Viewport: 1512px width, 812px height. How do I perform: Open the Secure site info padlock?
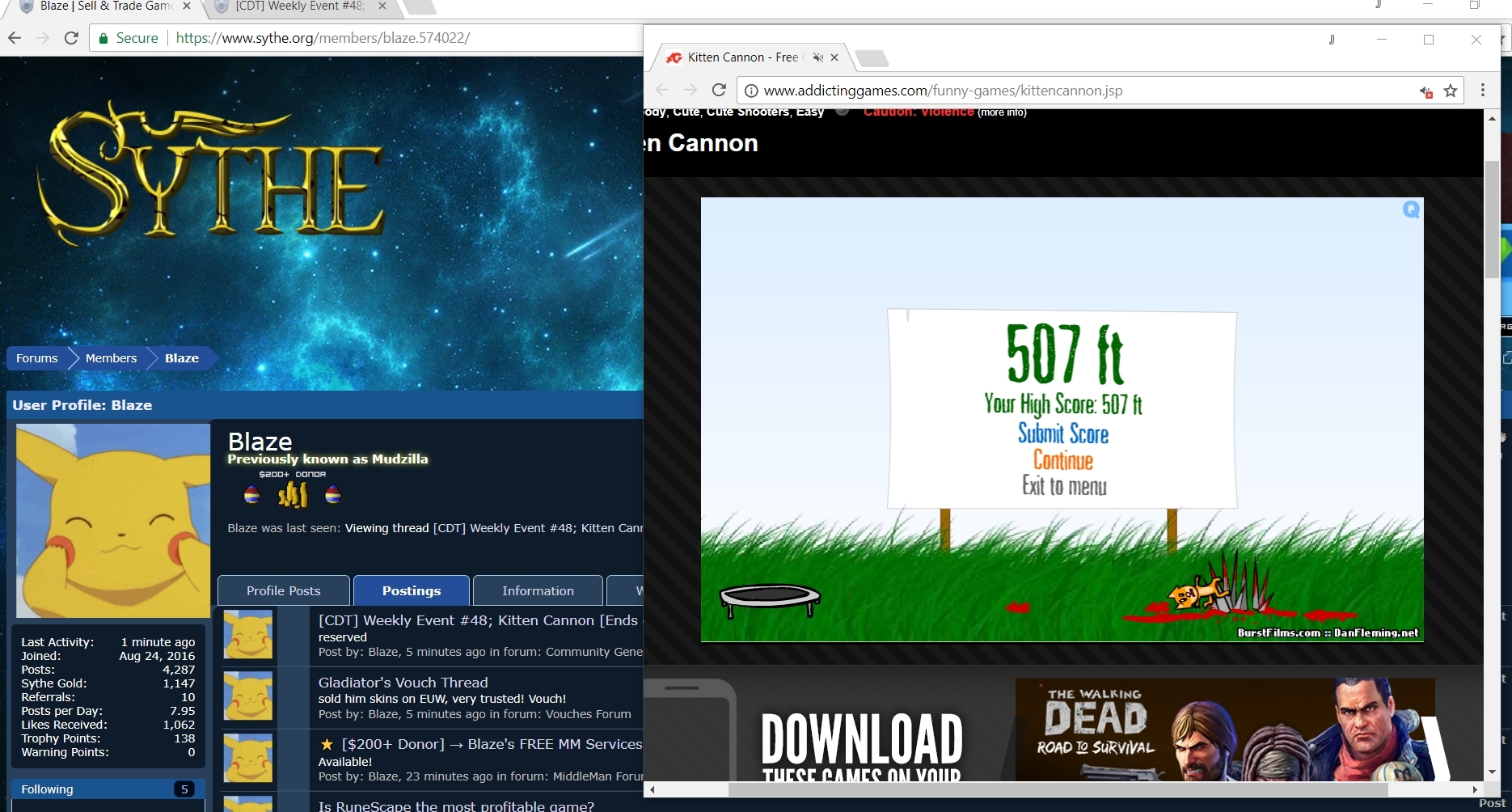pos(103,38)
